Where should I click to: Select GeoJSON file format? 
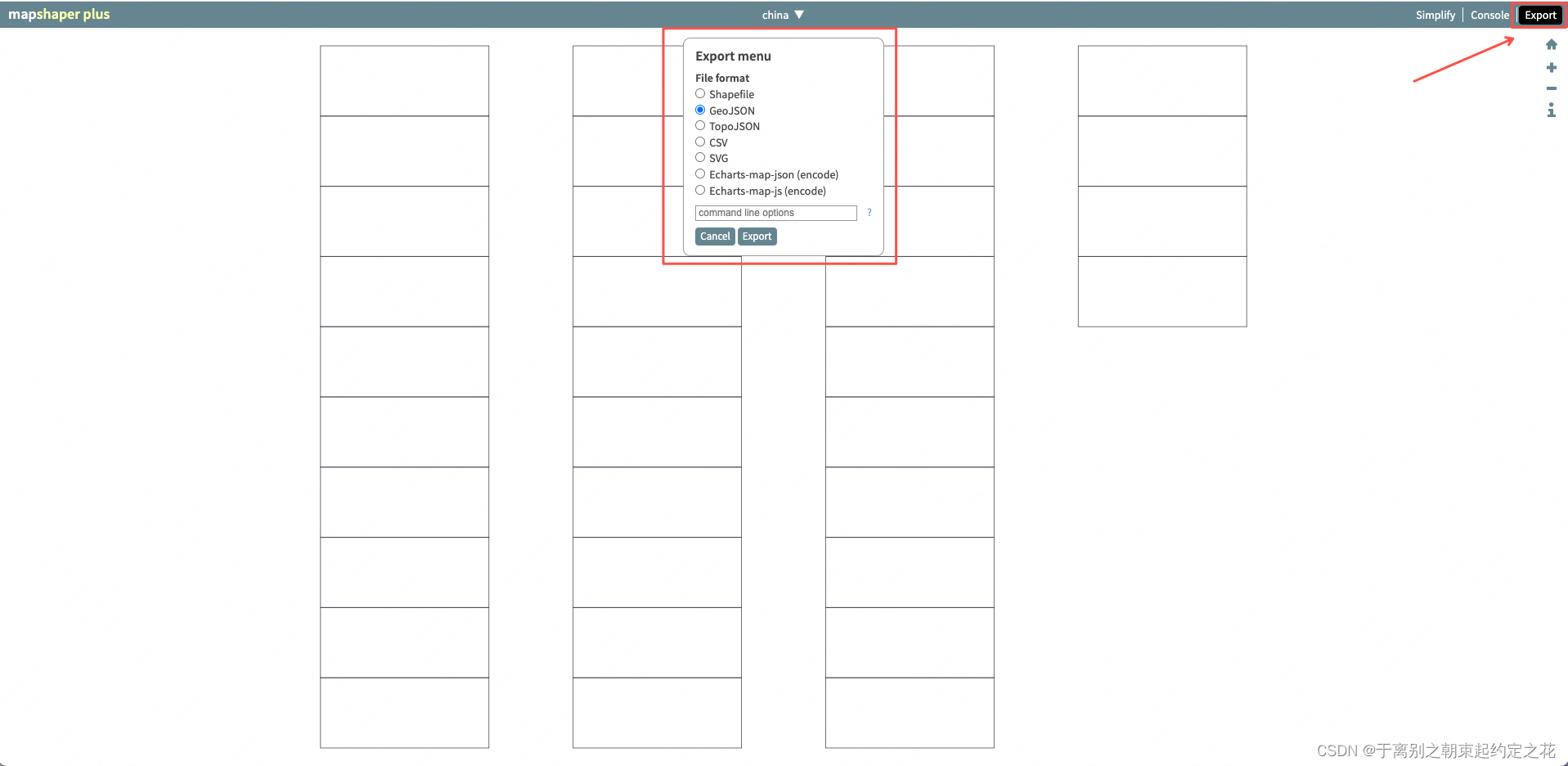coord(700,110)
